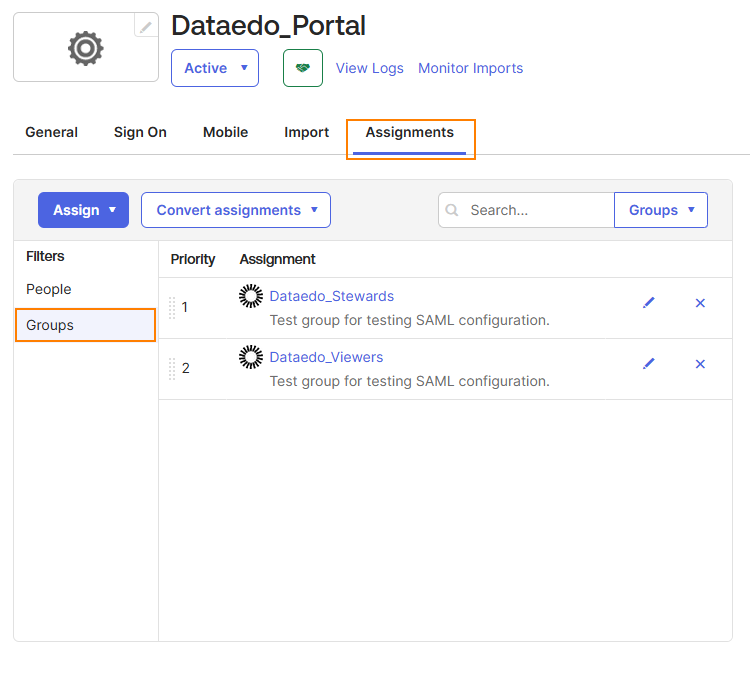Switch to the Import tab
Viewport: 750px width, 680px height.
pyautogui.click(x=307, y=132)
